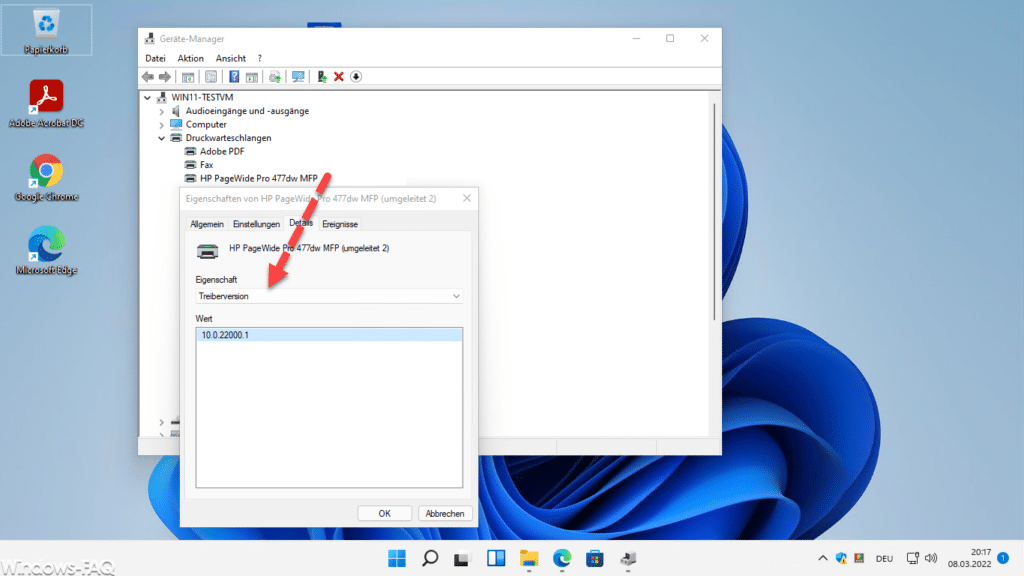The image size is (1024, 576).
Task: Open the Ansicht menu
Action: pyautogui.click(x=231, y=58)
